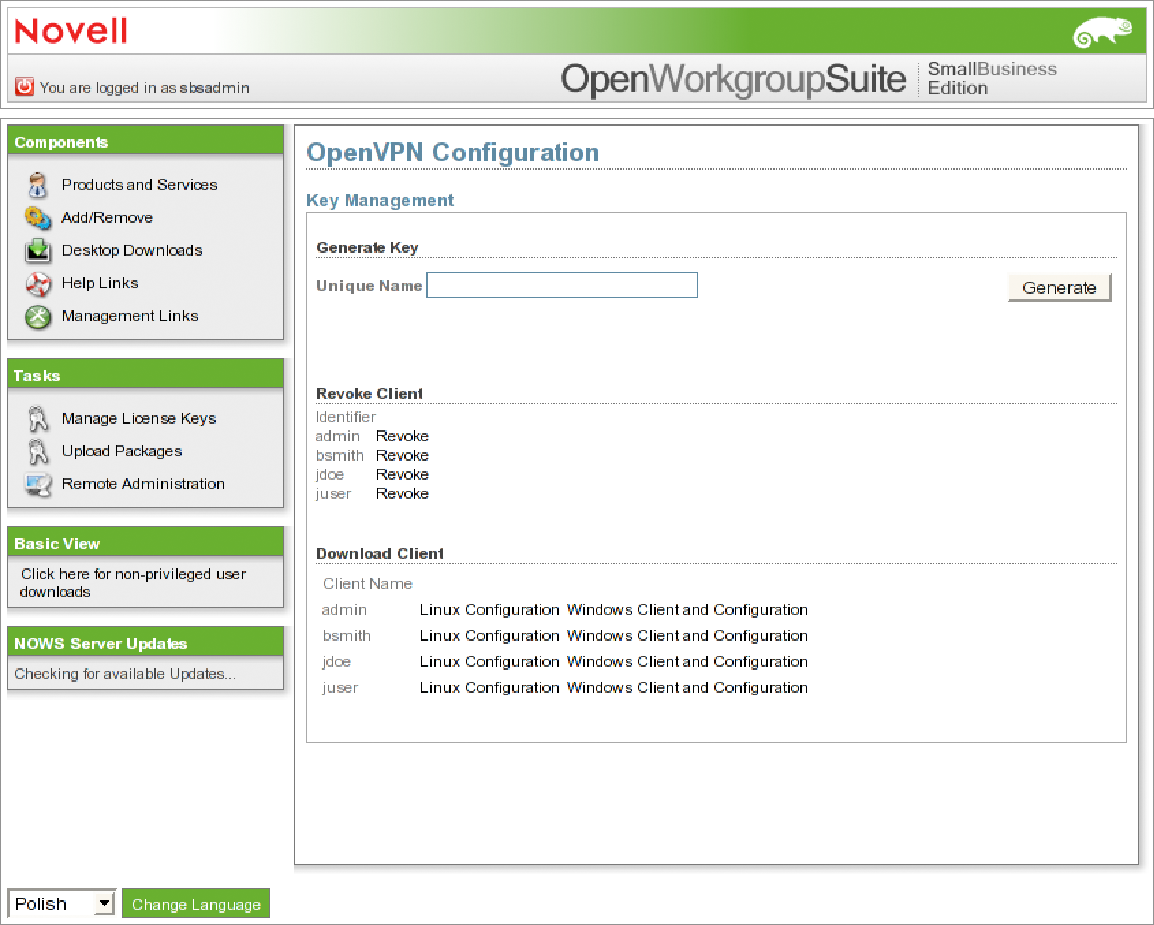Click the Generate button
This screenshot has width=1154, height=925.
[x=1059, y=288]
